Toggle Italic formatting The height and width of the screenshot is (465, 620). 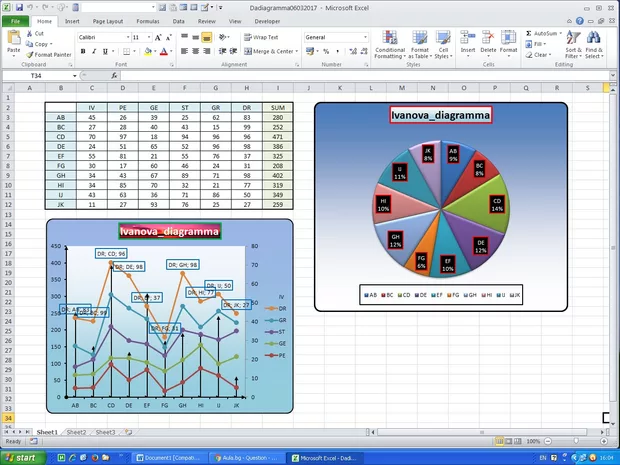[94, 51]
